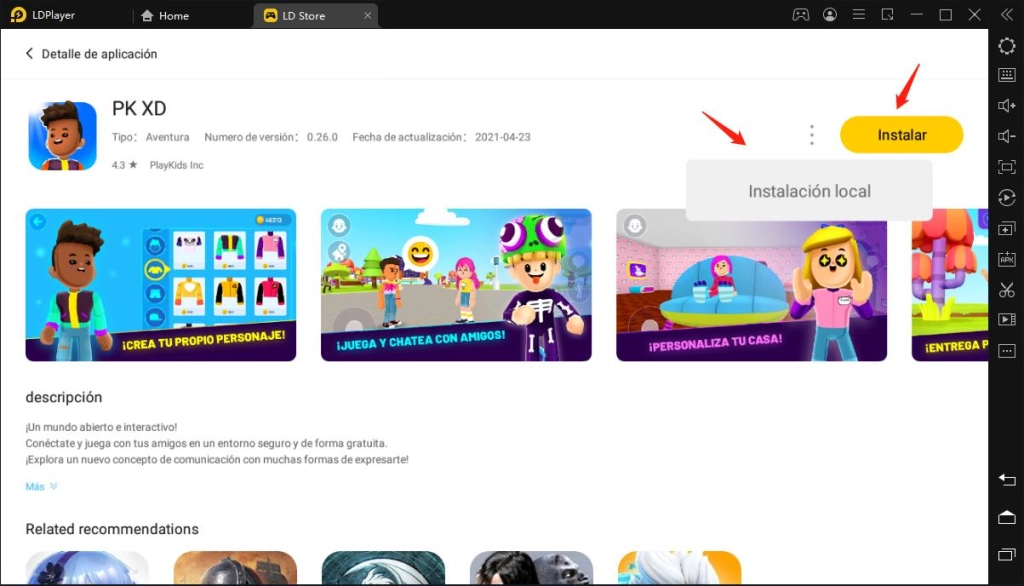Open the ¡PERSONALIZA TU CASA! screenshot

point(751,285)
